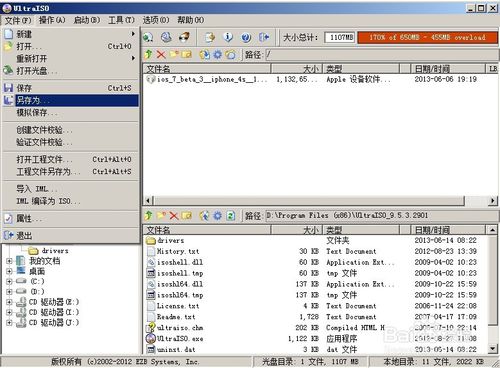Open 属性... from the File menu

tap(71, 219)
